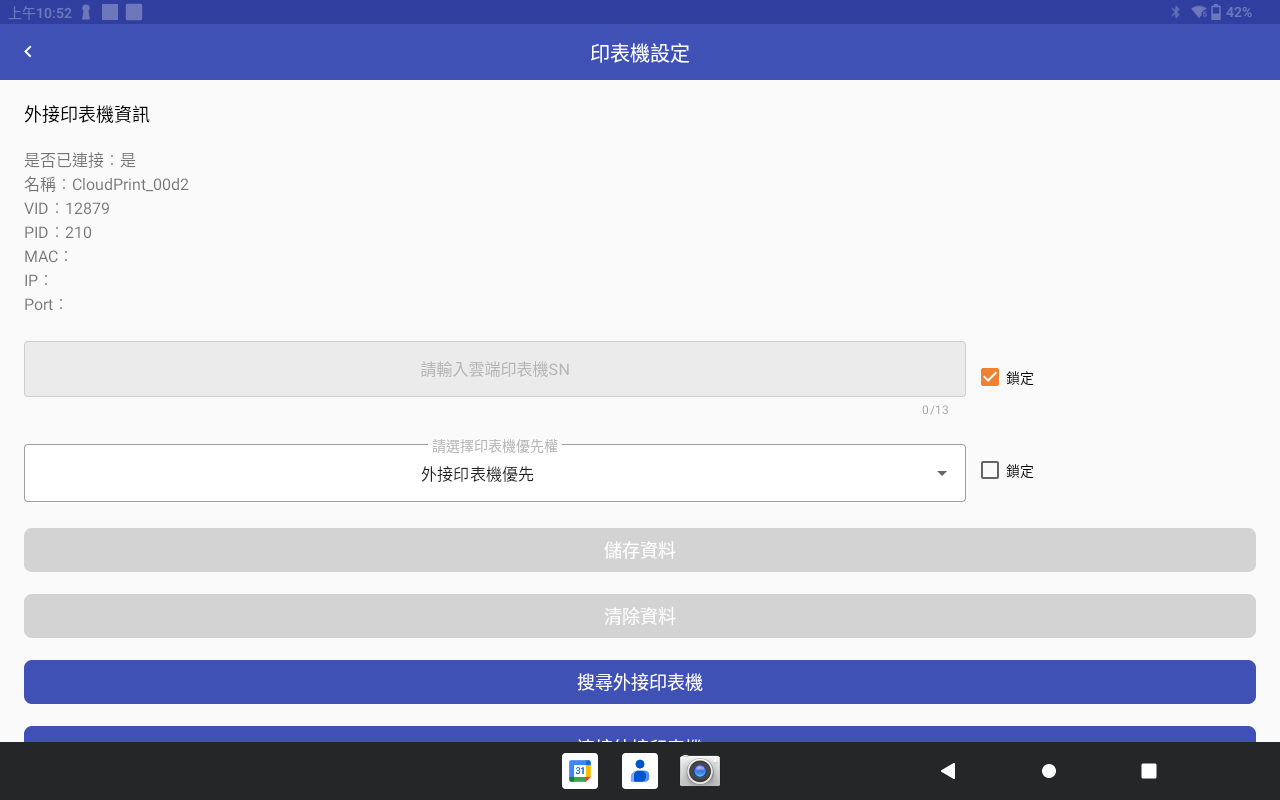Click the dropdown arrow for printer priority
Viewport: 1280px width, 800px height.
pyautogui.click(x=942, y=474)
